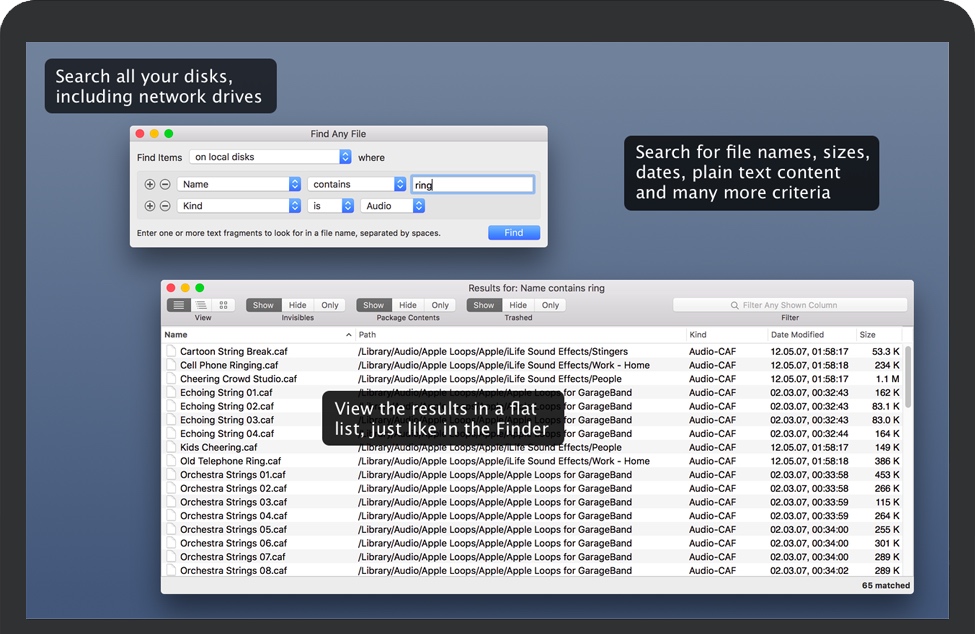Switch results to flat list view

tap(178, 305)
